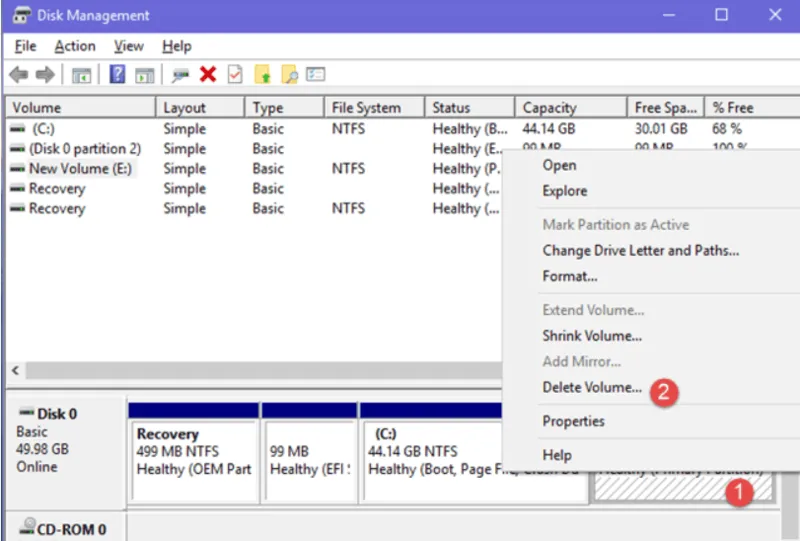
Task: Click NTFS in the New Volume (E:) row
Action: pos(348,168)
